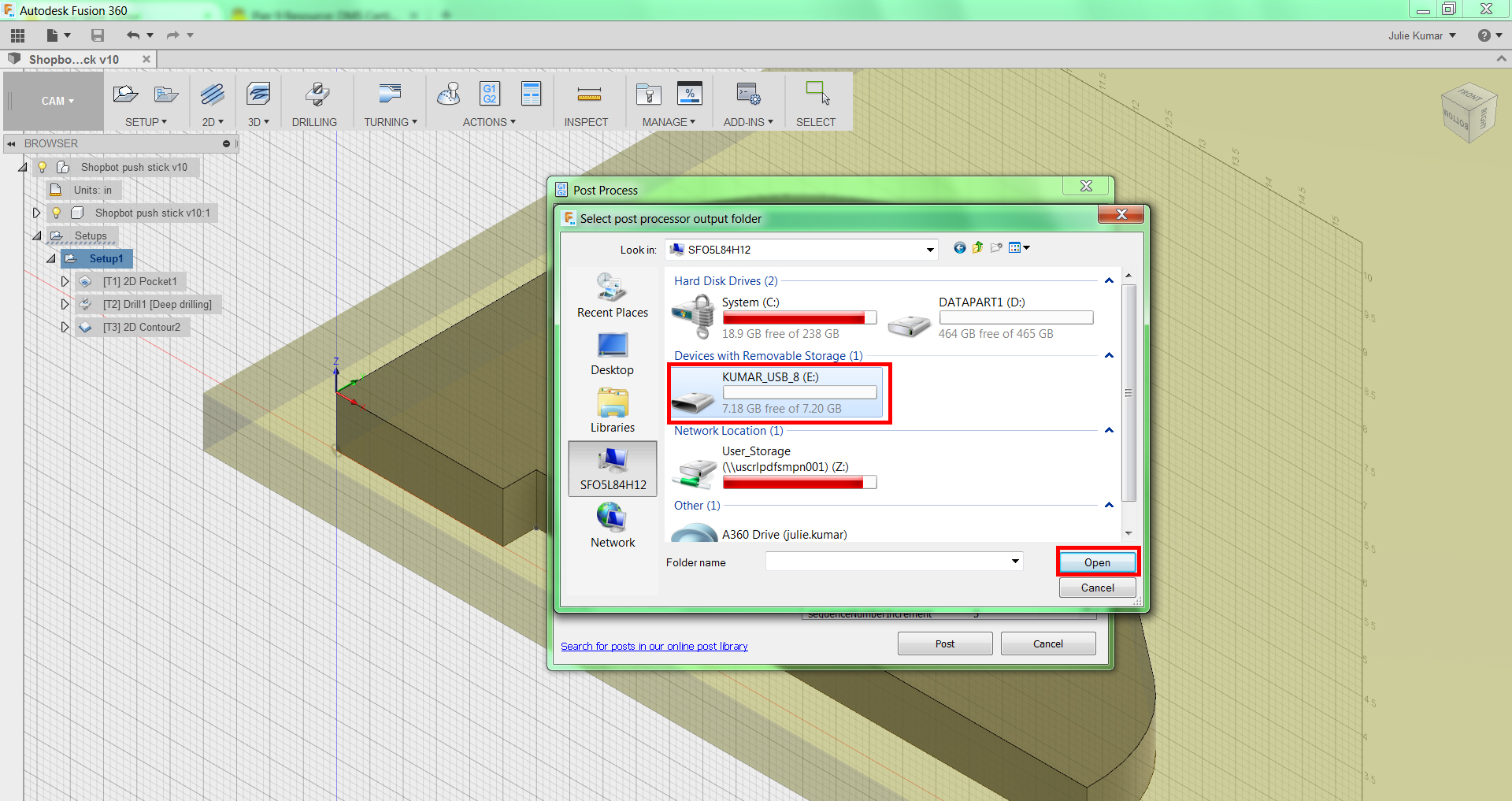Collapse the Hard Disk Drives group
Viewport: 1512px width, 801px height.
click(x=1109, y=280)
